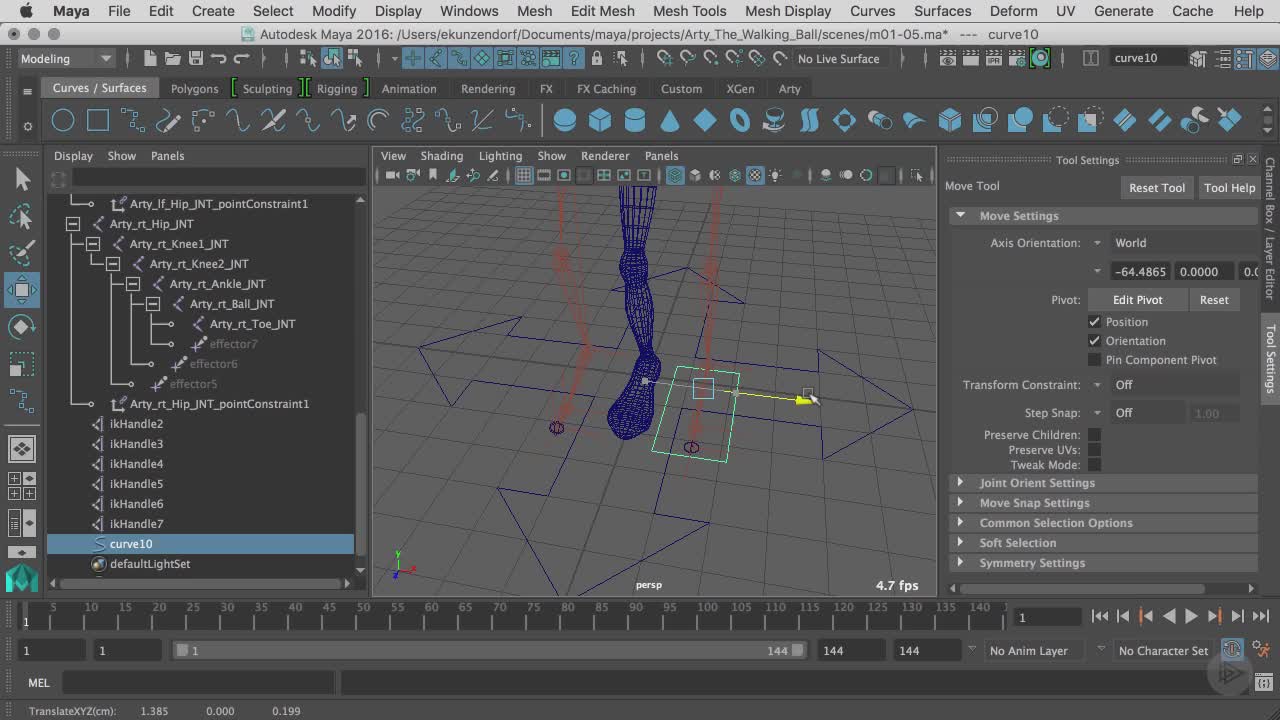The image size is (1280, 720).
Task: Open the Modeling menu set dropdown
Action: pos(66,58)
